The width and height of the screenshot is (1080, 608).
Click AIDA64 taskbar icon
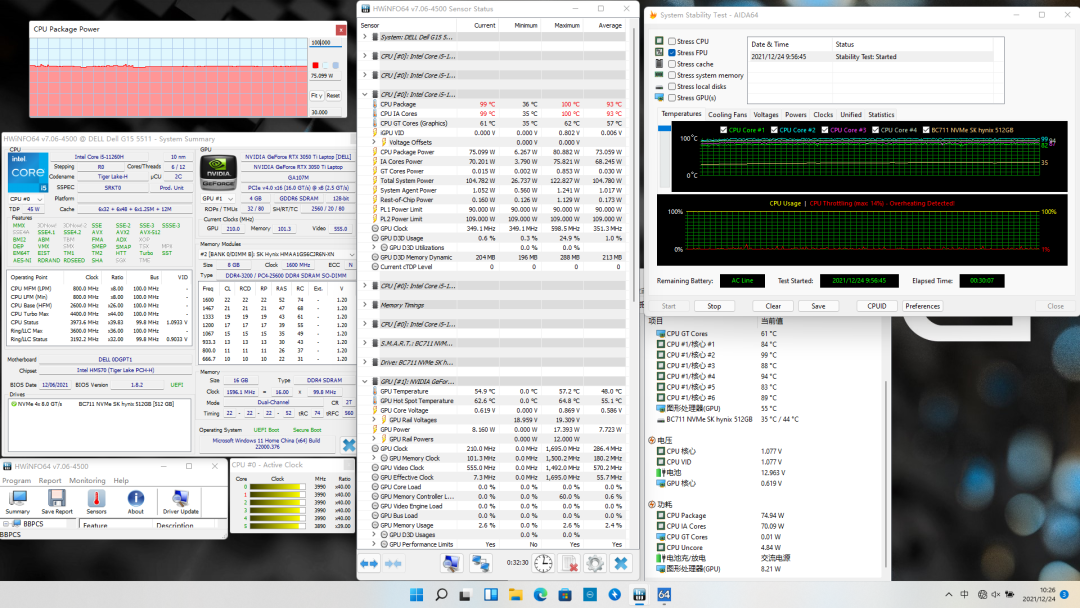(x=664, y=595)
